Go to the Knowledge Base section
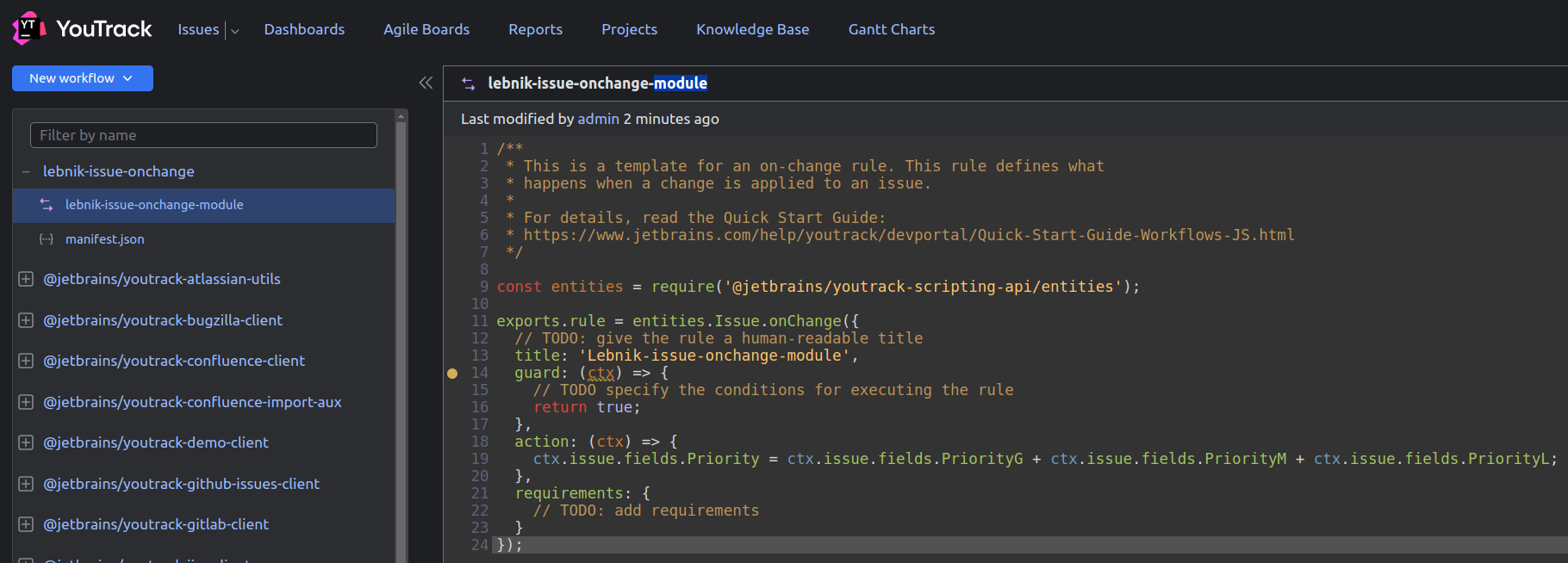The height and width of the screenshot is (563, 1568). click(x=752, y=29)
